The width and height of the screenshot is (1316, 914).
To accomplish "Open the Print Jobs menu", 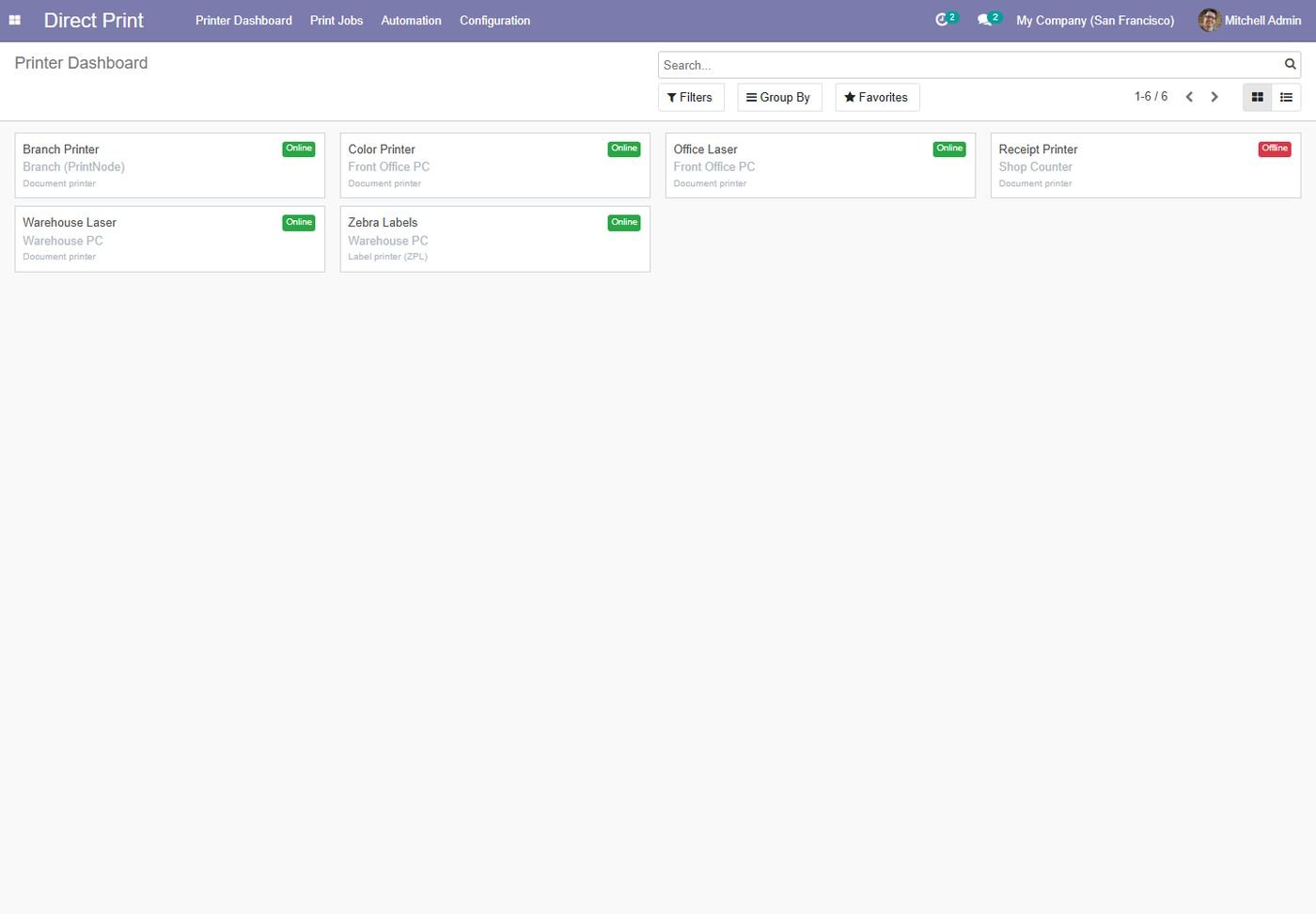I will point(337,20).
